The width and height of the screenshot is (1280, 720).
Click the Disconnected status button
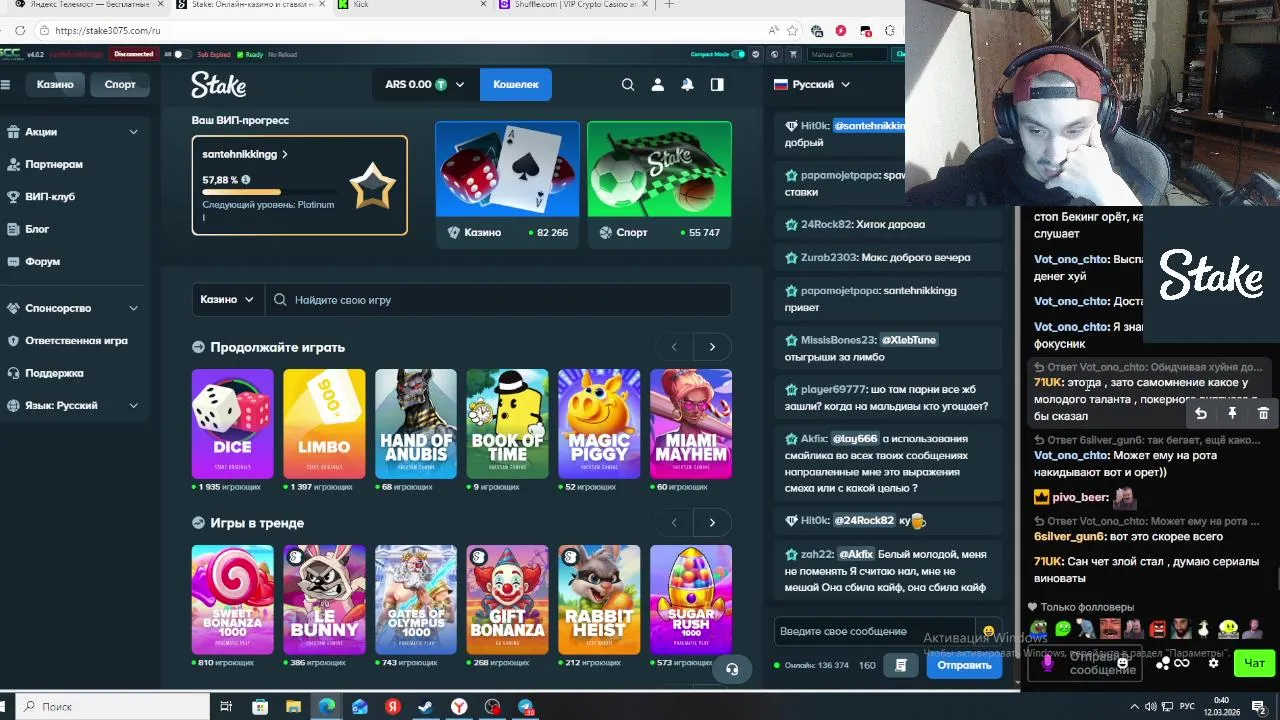[x=134, y=54]
